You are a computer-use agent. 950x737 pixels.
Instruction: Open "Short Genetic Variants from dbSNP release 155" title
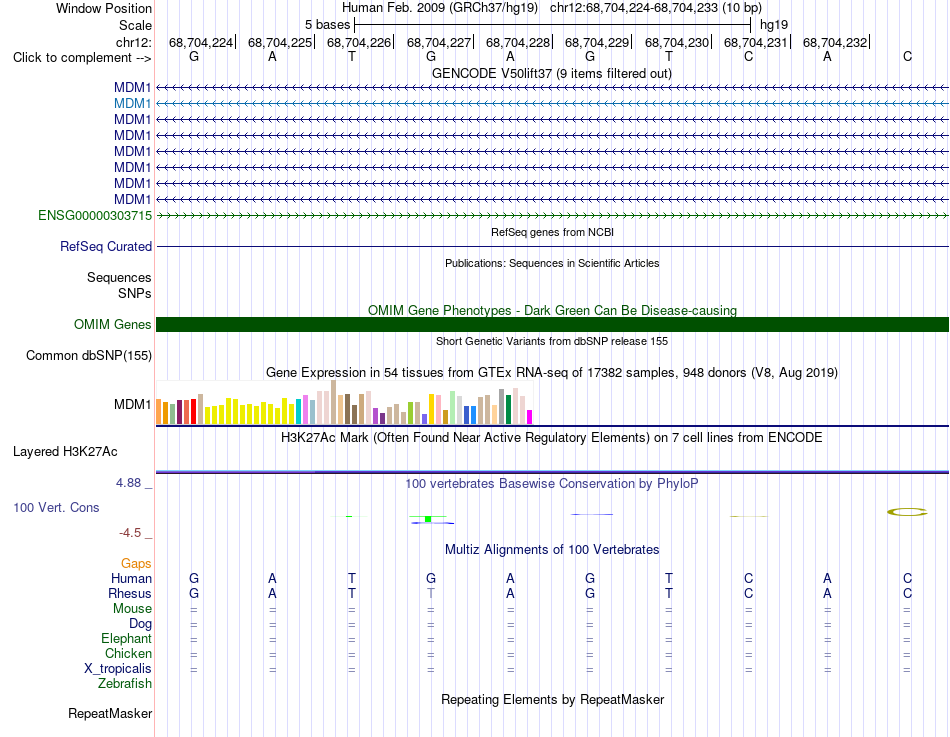552,341
